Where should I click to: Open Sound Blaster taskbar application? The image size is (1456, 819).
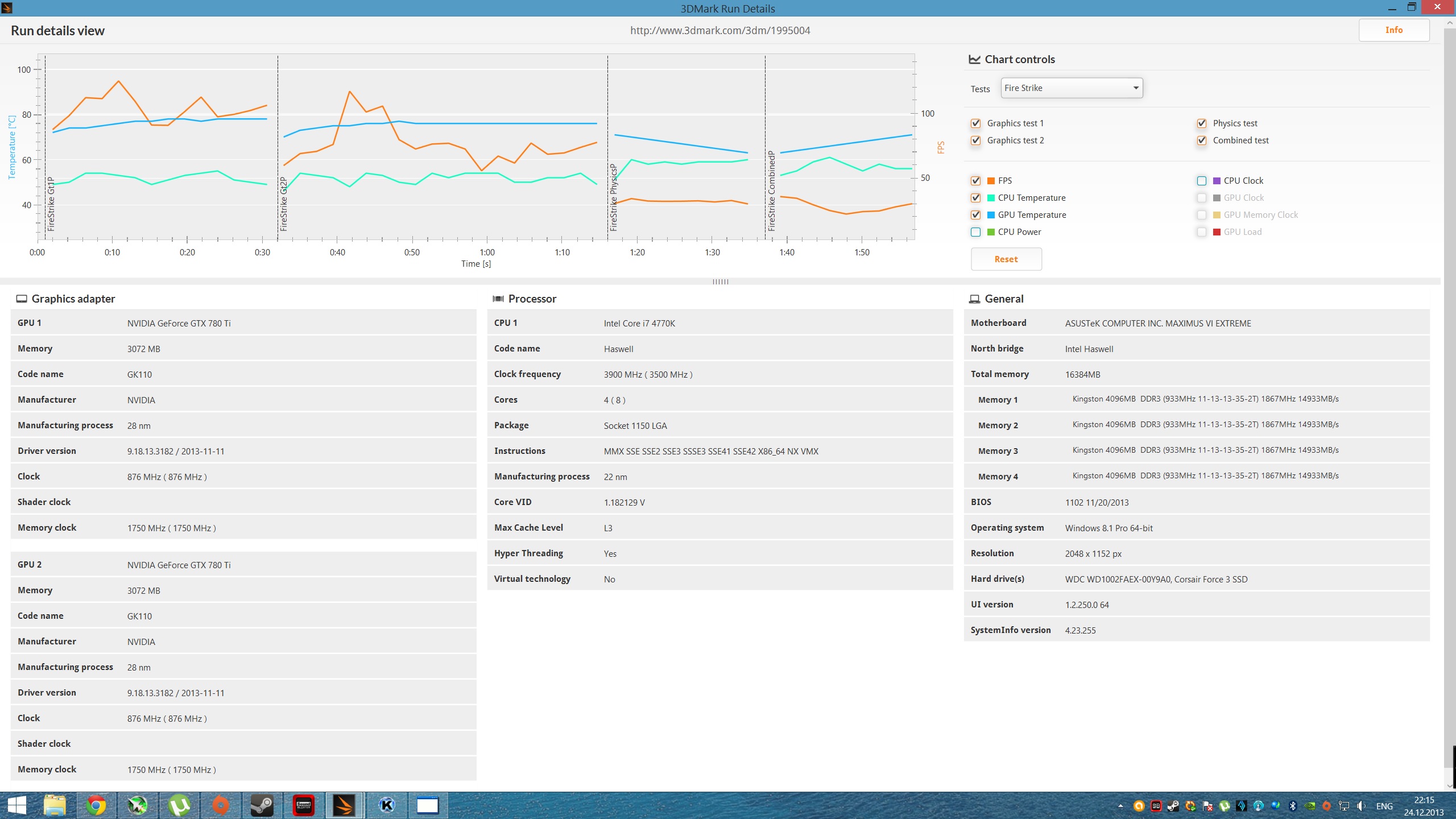coord(304,805)
